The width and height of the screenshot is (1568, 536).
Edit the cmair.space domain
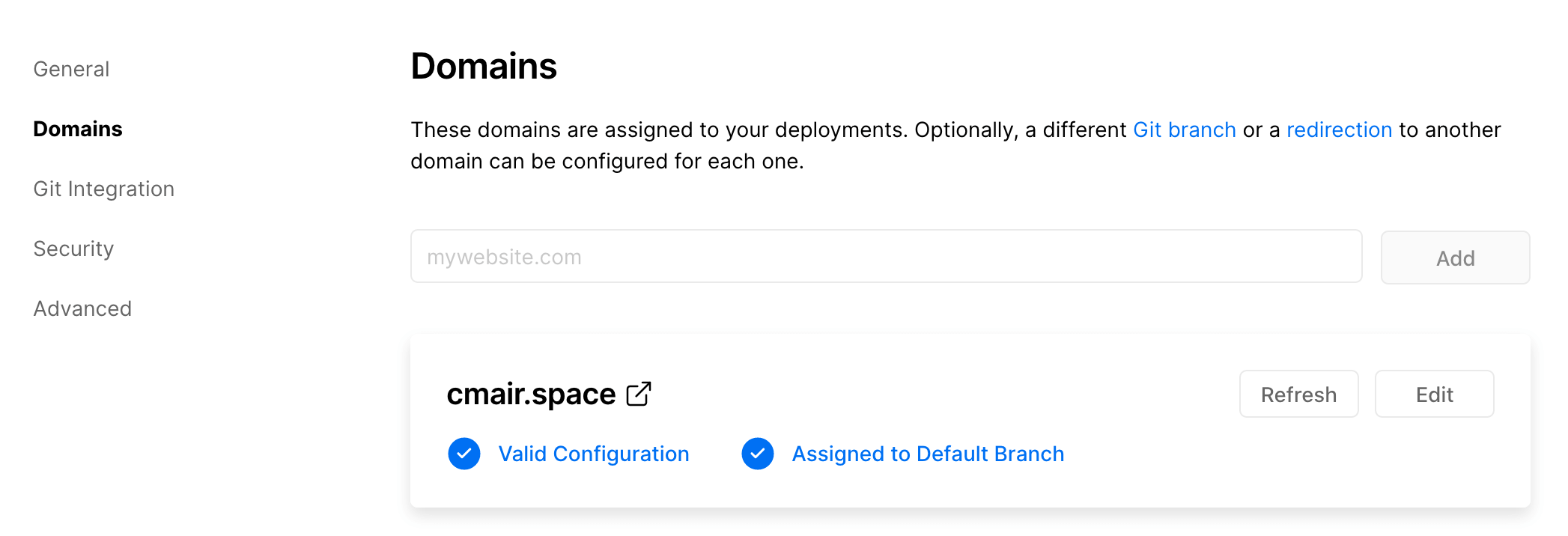tap(1434, 394)
